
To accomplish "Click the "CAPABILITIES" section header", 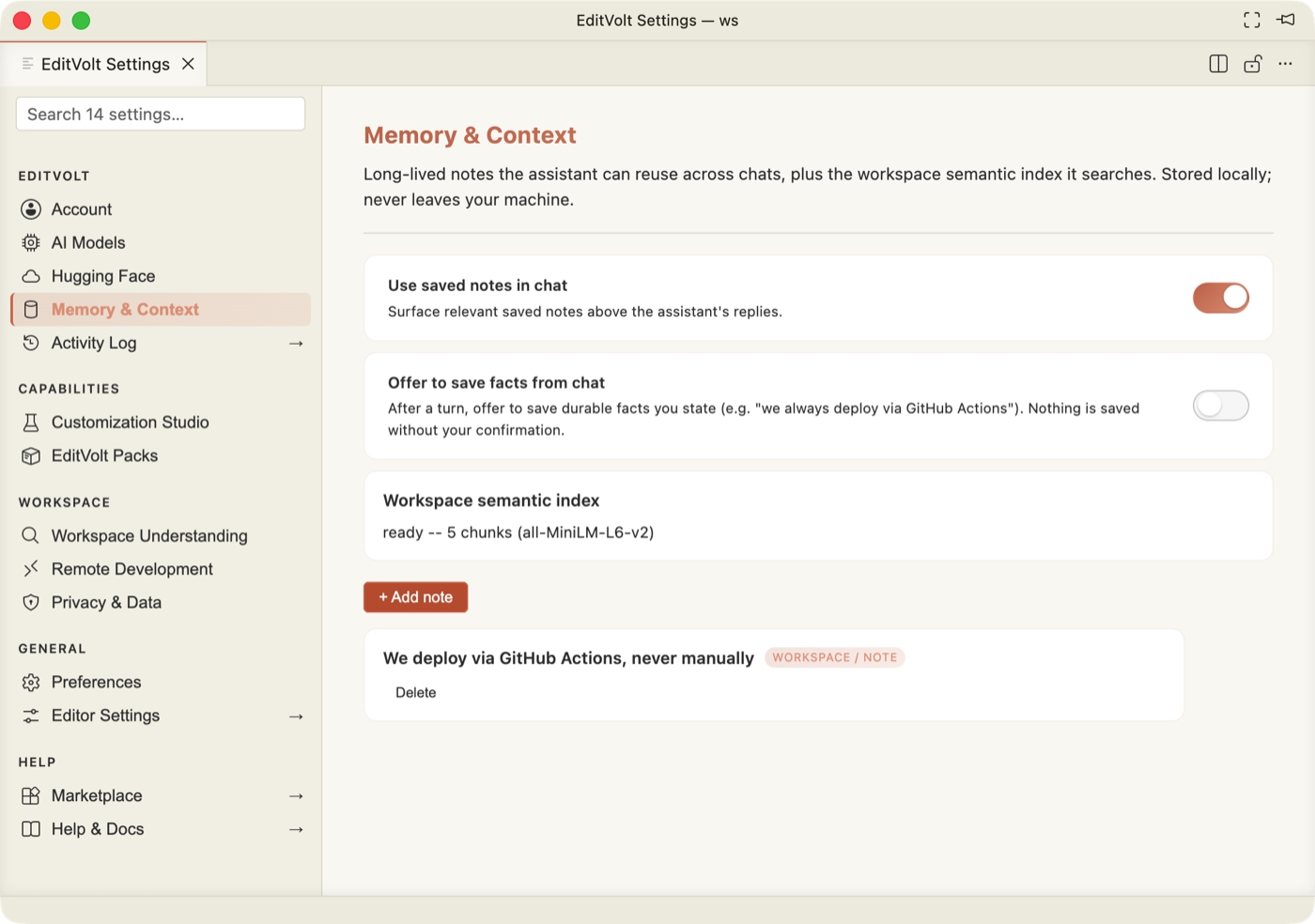I will pos(70,389).
